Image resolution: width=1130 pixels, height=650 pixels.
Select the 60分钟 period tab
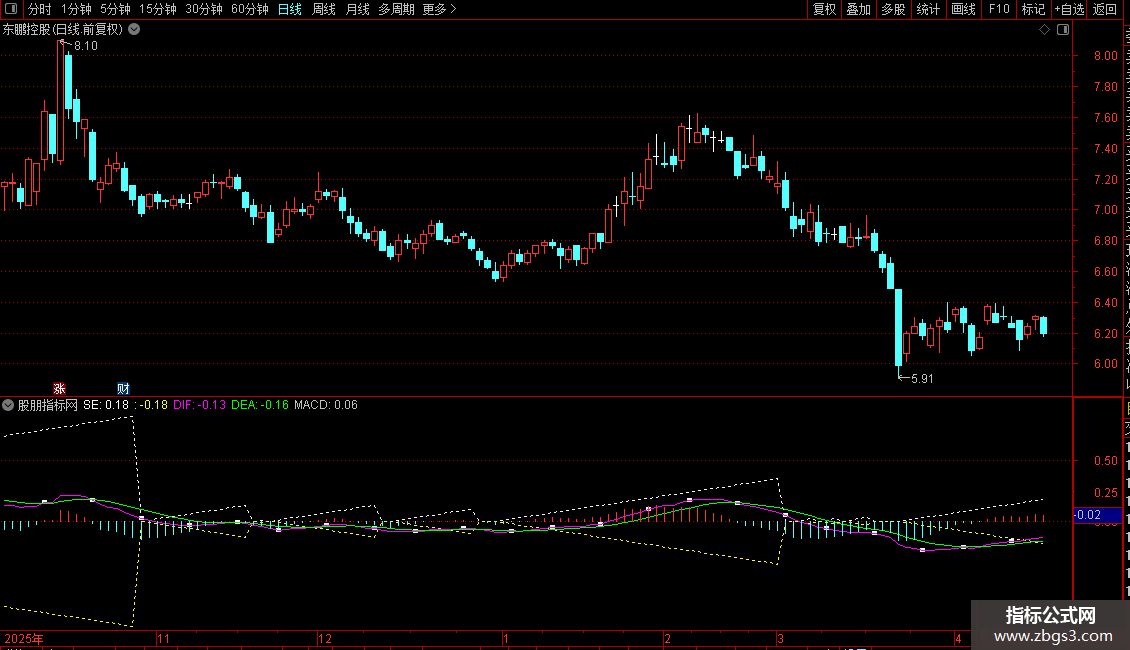tap(250, 9)
